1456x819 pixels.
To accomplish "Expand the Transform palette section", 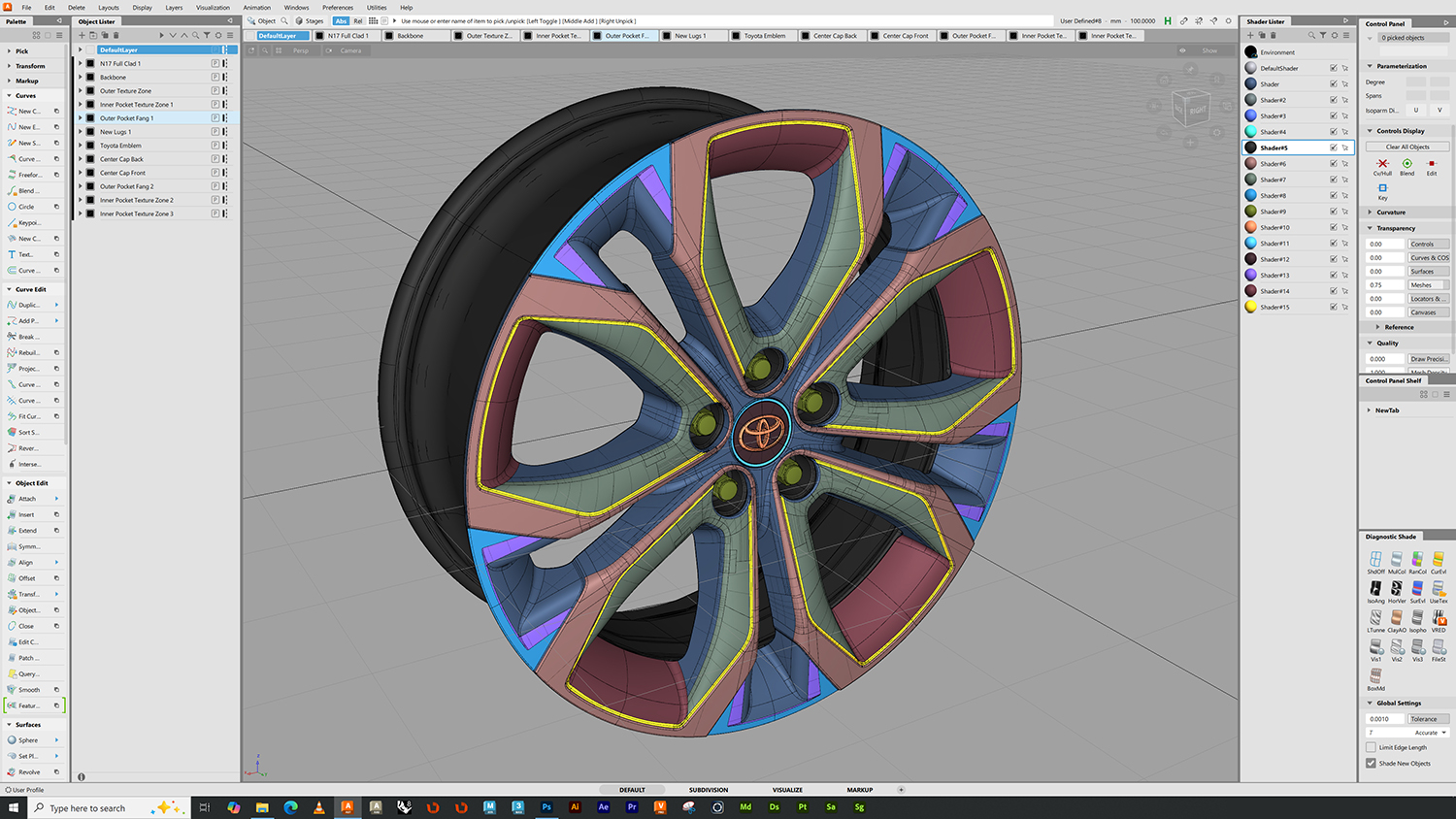I will (x=10, y=66).
